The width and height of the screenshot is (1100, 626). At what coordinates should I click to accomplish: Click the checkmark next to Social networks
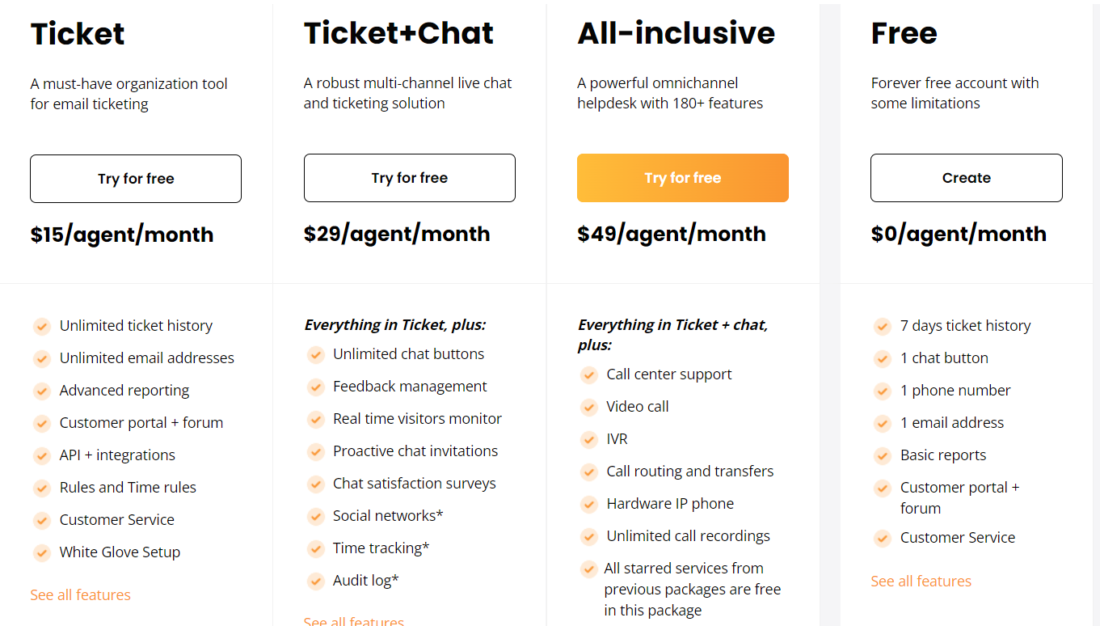(315, 515)
